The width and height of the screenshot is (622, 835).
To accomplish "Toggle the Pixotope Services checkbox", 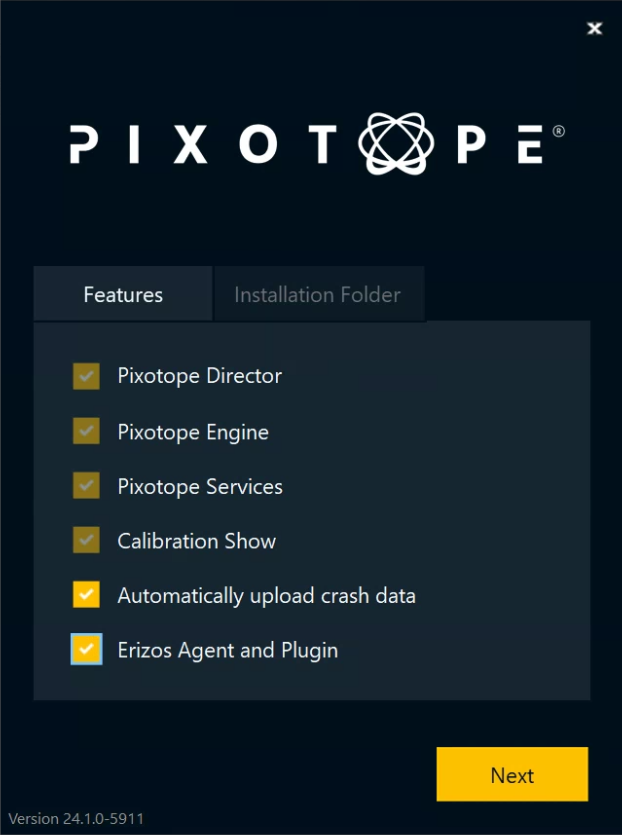I will click(86, 486).
